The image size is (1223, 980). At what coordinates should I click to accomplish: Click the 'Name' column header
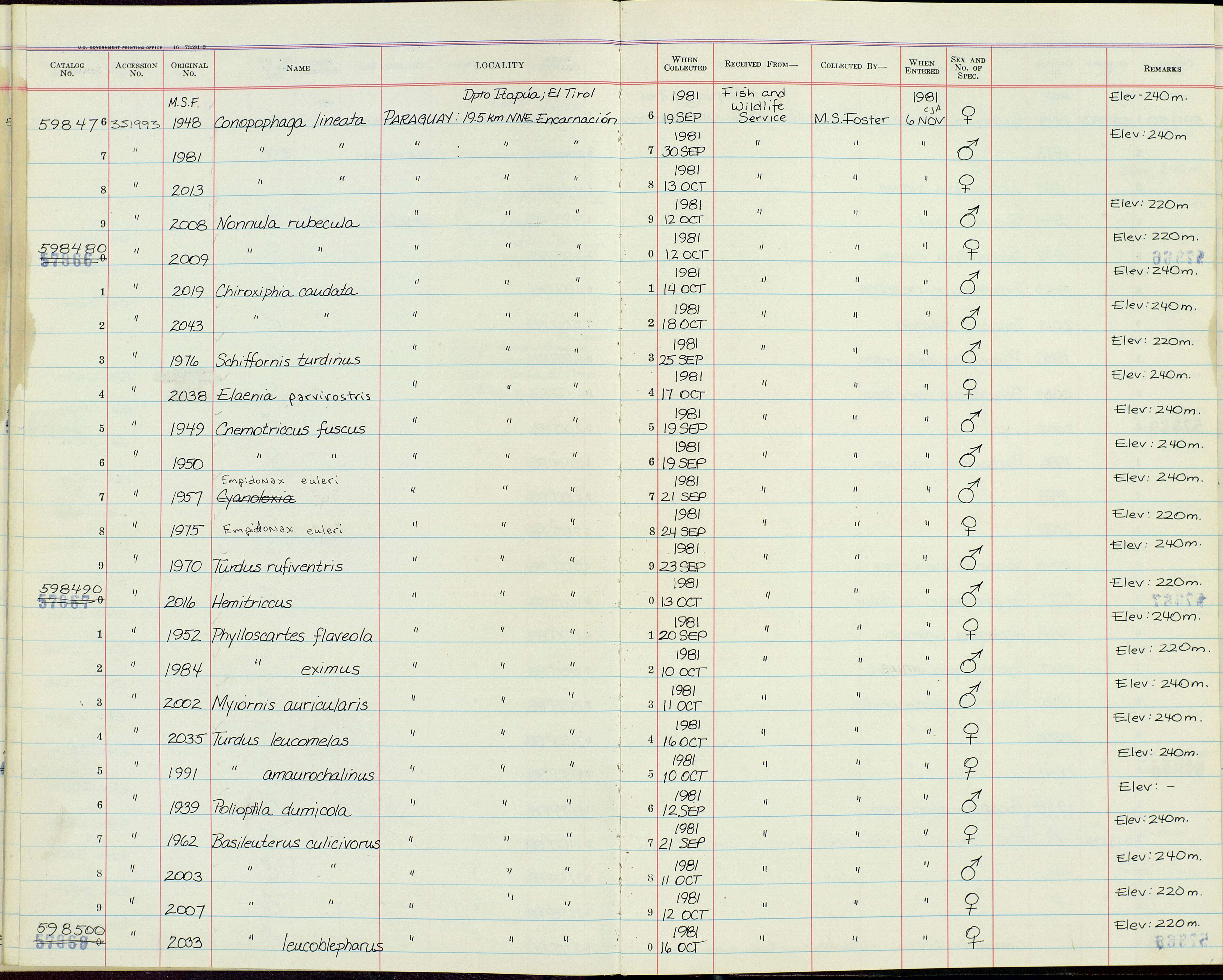coord(298,68)
